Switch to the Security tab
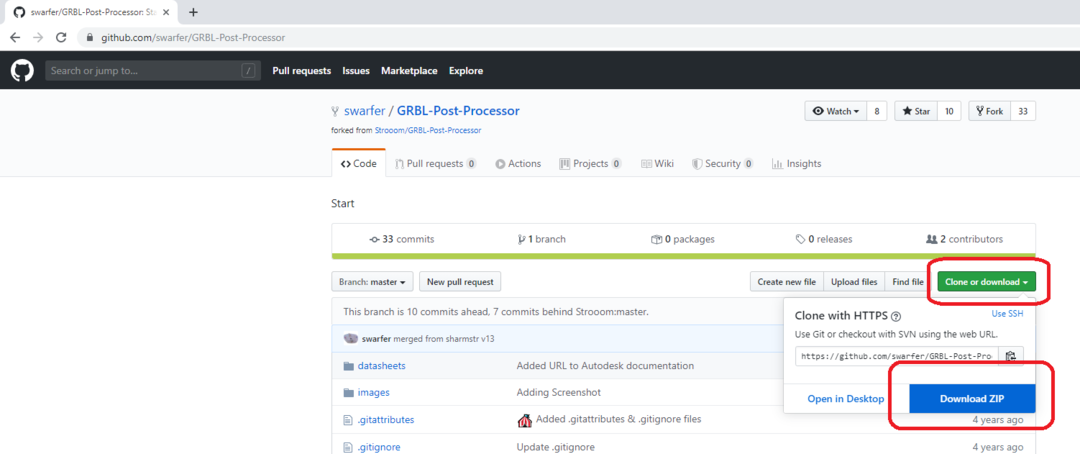 (x=723, y=164)
